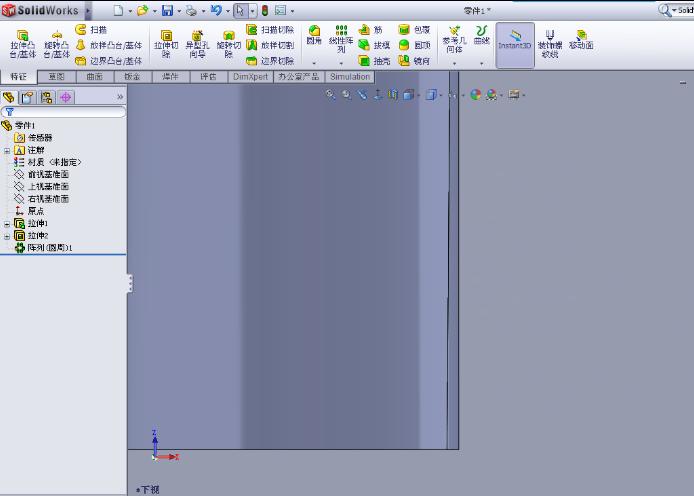Select the 筋 rib tool

(x=370, y=30)
